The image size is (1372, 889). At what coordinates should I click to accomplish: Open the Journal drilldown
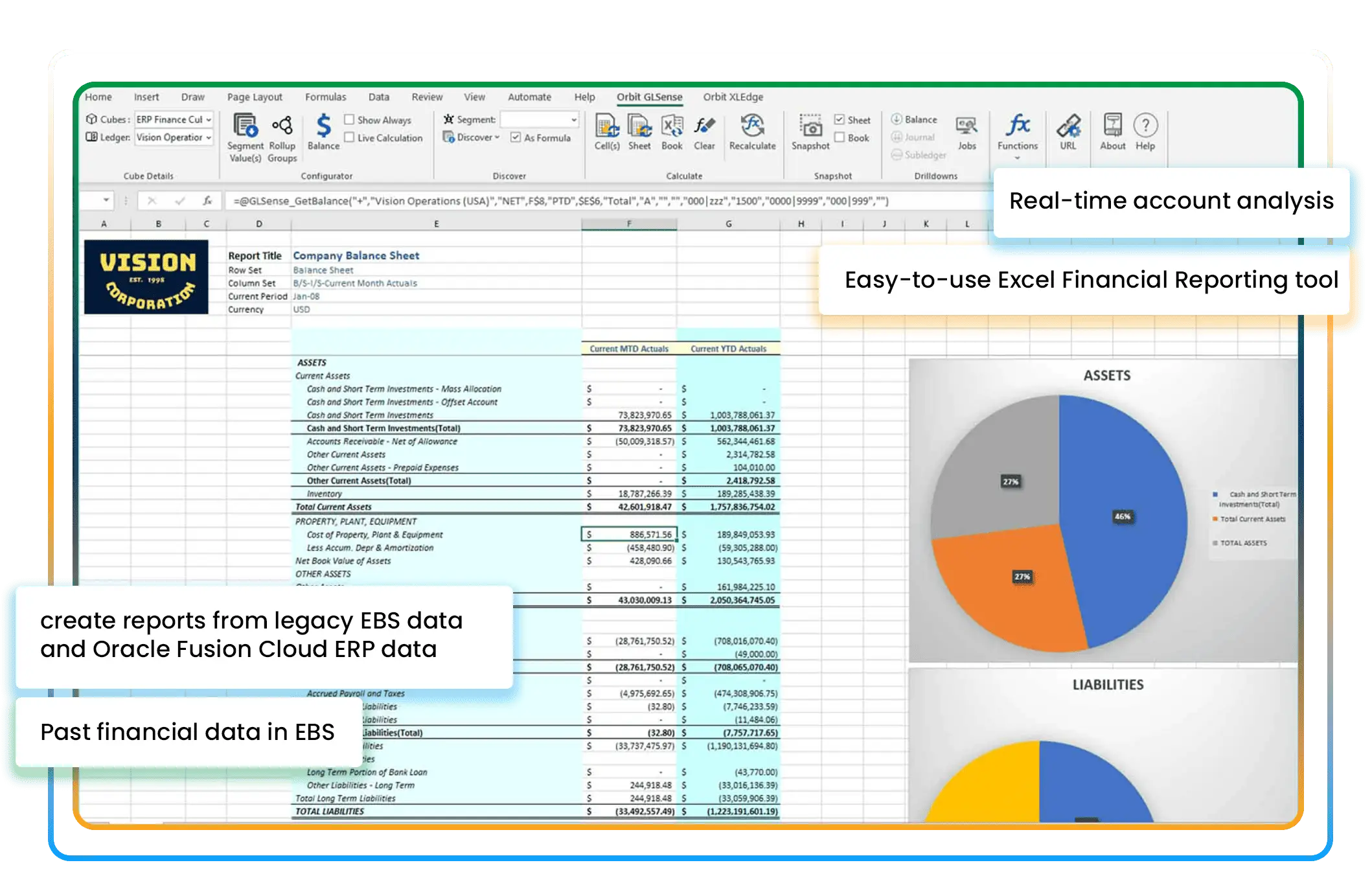point(913,137)
